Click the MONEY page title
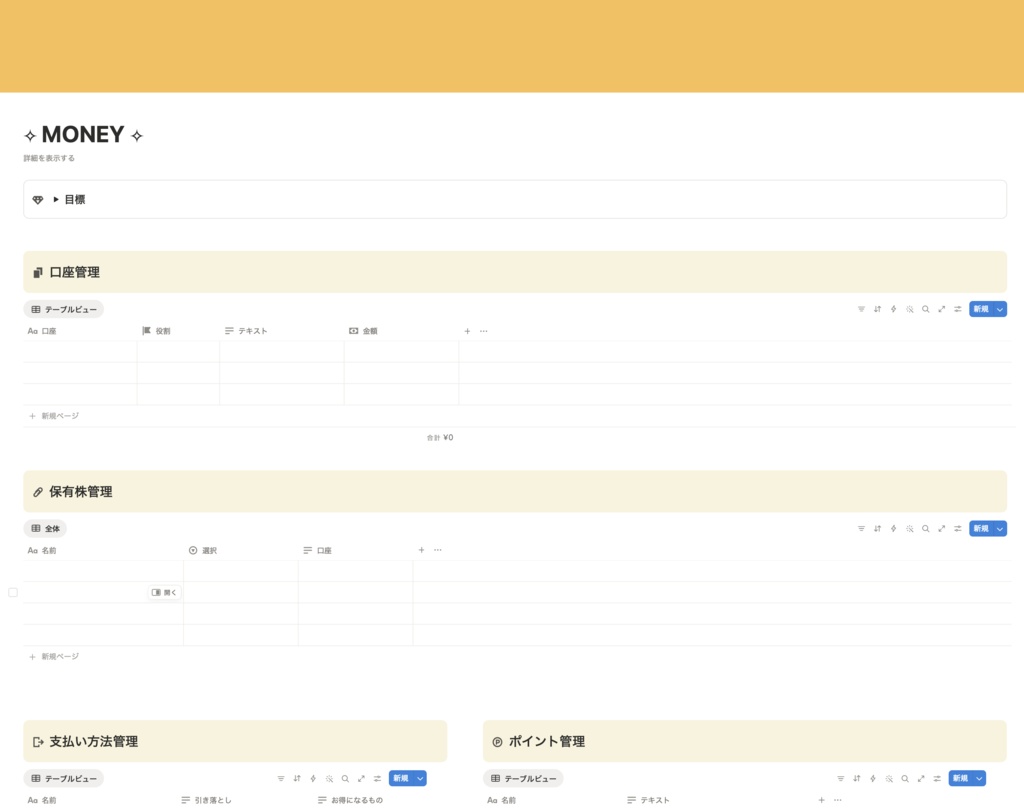 [83, 135]
